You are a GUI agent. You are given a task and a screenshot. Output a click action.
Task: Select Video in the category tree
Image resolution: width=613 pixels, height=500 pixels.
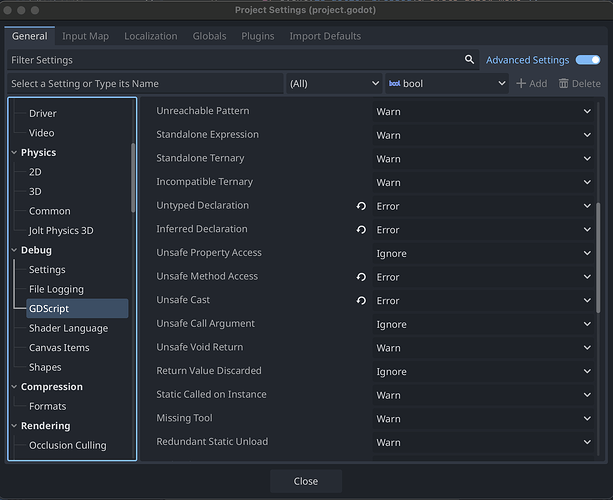[x=41, y=133]
